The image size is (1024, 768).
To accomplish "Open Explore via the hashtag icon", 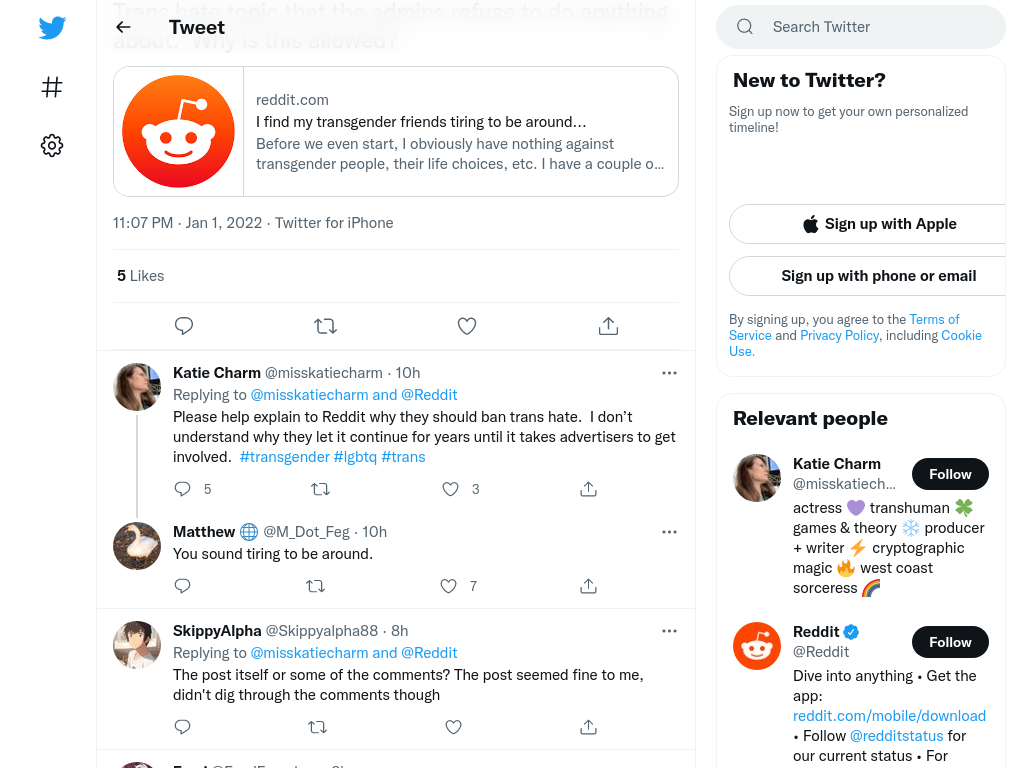I will 52,86.
